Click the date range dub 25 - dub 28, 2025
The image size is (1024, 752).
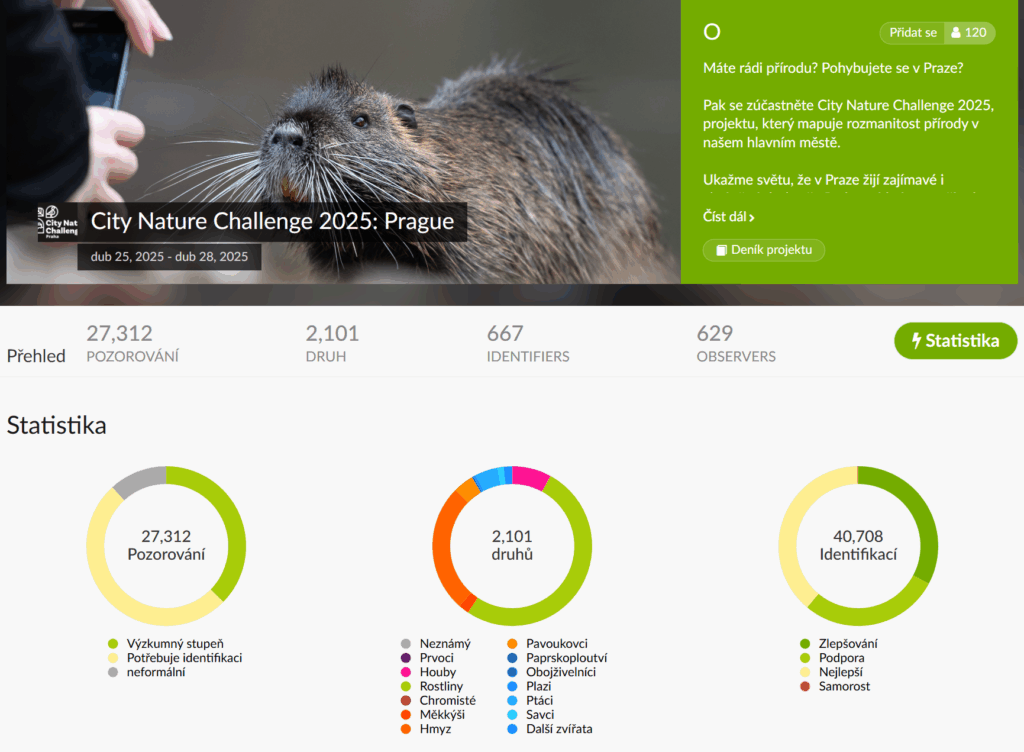pos(169,257)
